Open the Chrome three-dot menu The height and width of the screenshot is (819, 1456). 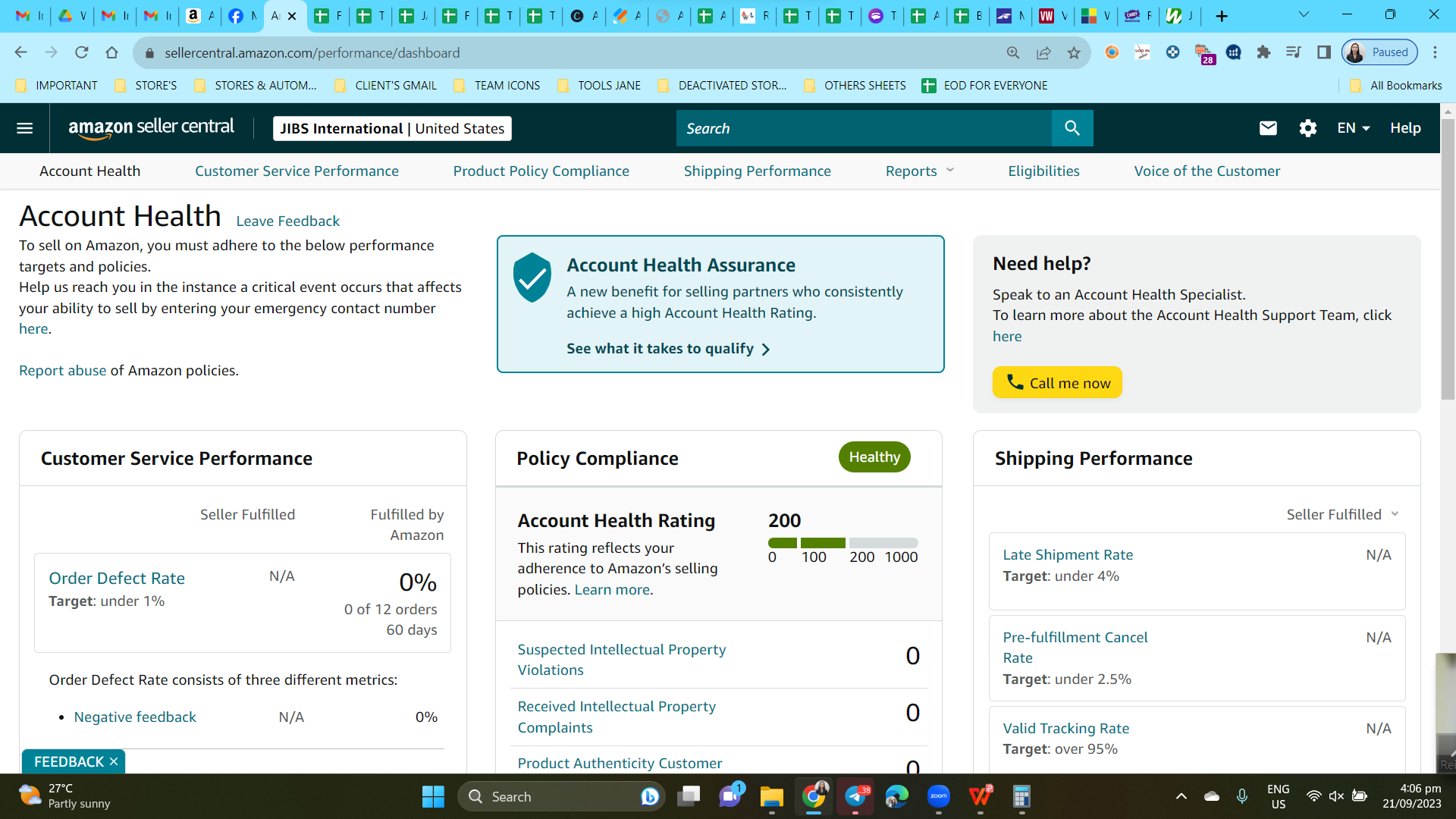click(1435, 52)
